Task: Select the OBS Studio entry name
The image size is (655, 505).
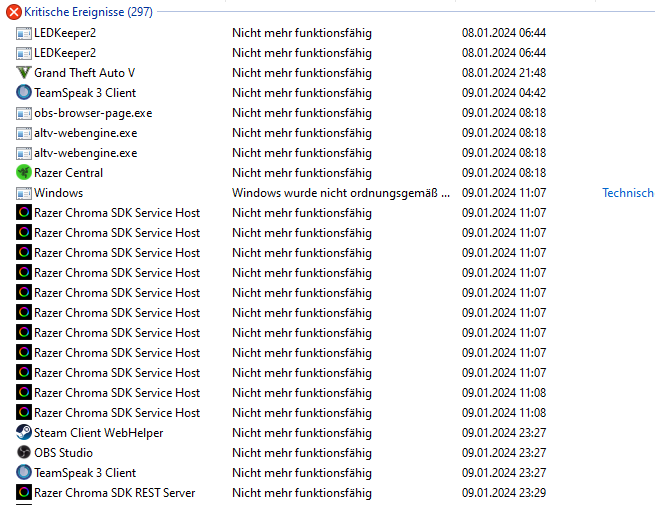Action: coord(63,453)
